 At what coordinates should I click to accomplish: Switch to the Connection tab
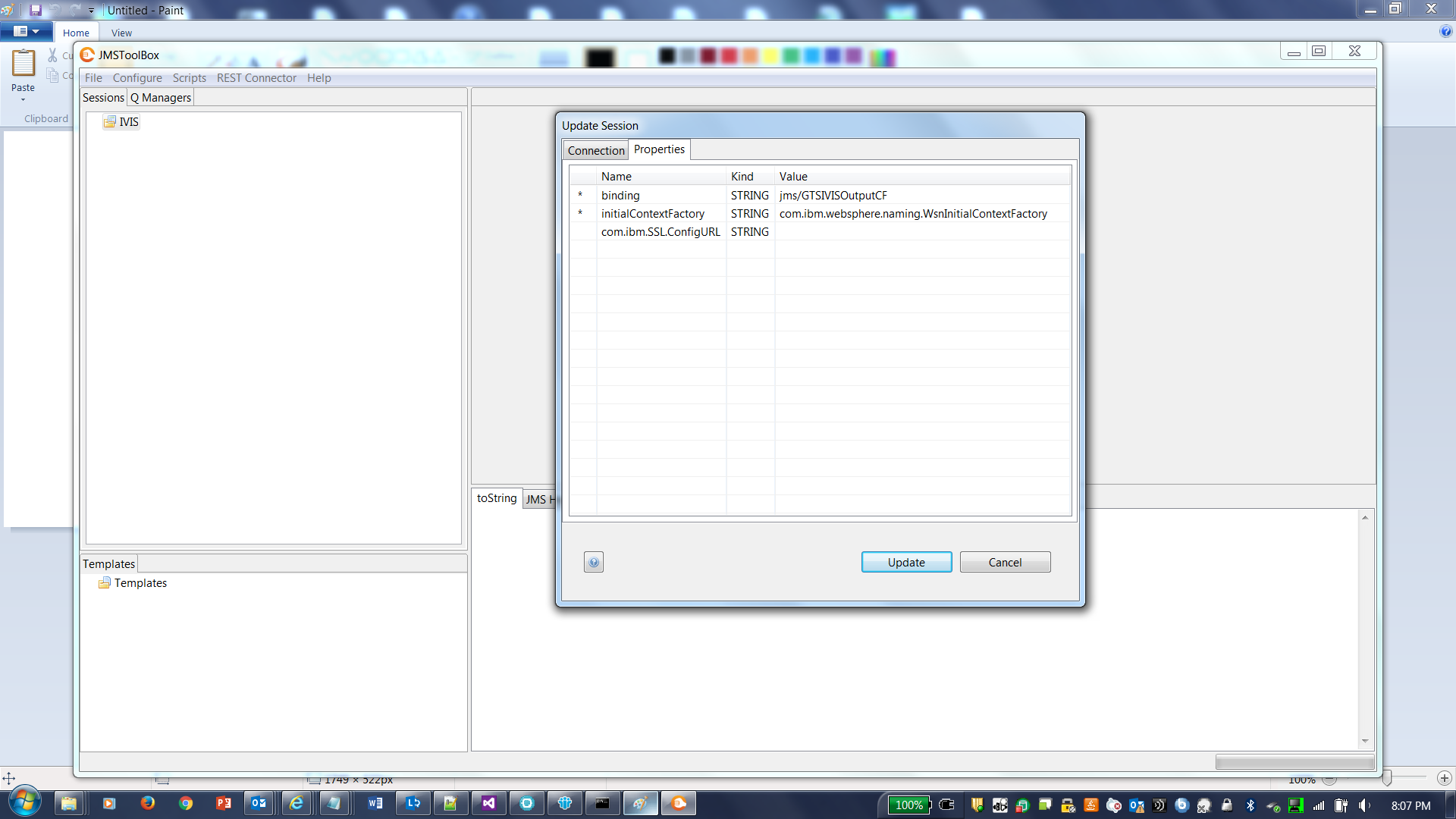pyautogui.click(x=596, y=150)
